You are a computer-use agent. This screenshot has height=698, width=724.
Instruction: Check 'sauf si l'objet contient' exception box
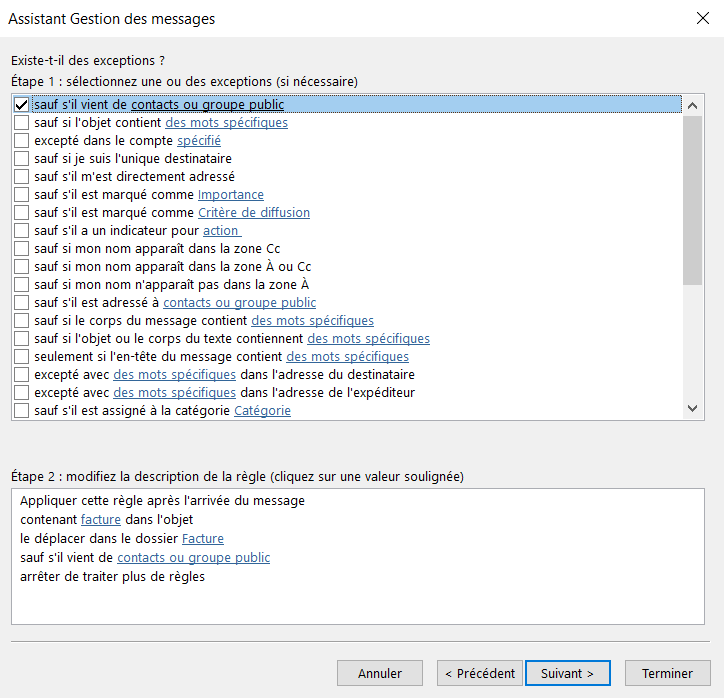(21, 123)
